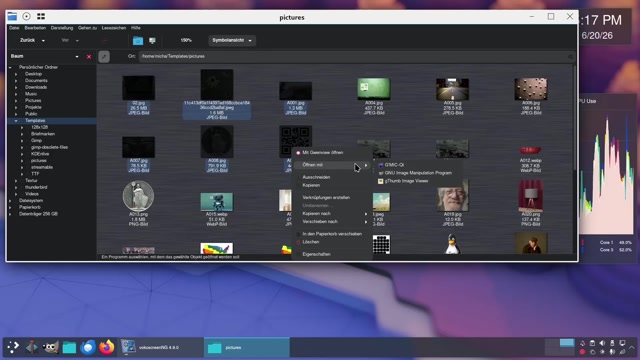Switch to the vokoscreenNG taskbar window

[x=160, y=347]
